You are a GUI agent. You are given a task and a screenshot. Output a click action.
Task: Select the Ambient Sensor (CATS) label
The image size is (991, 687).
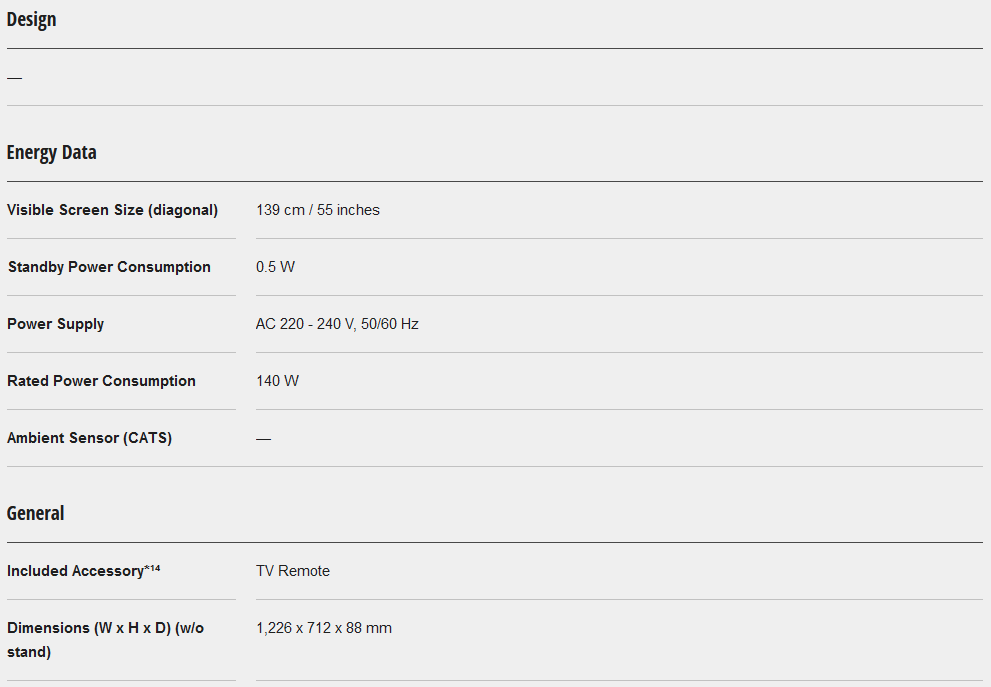click(89, 438)
